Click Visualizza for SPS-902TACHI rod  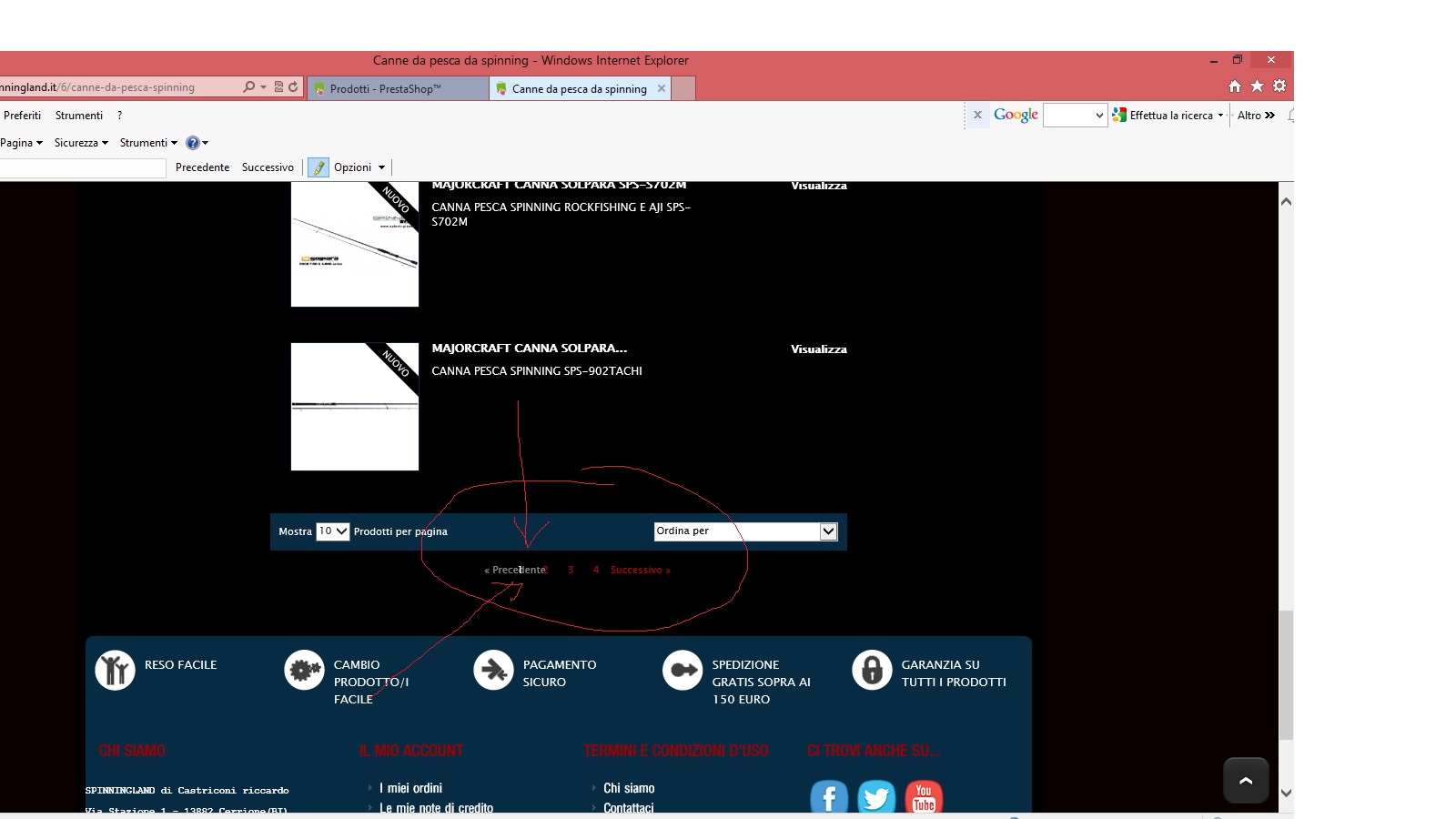coord(819,349)
